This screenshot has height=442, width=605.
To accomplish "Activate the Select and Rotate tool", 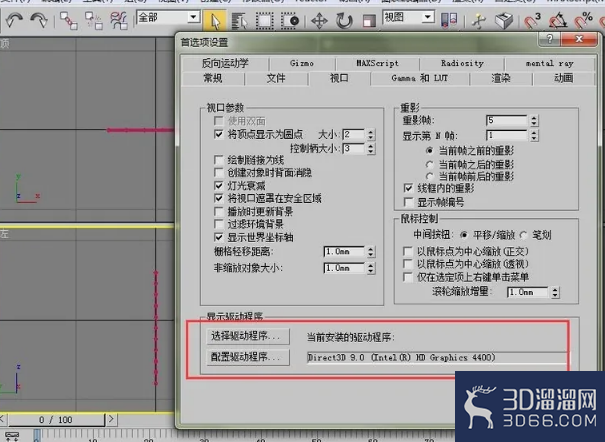I will click(344, 21).
